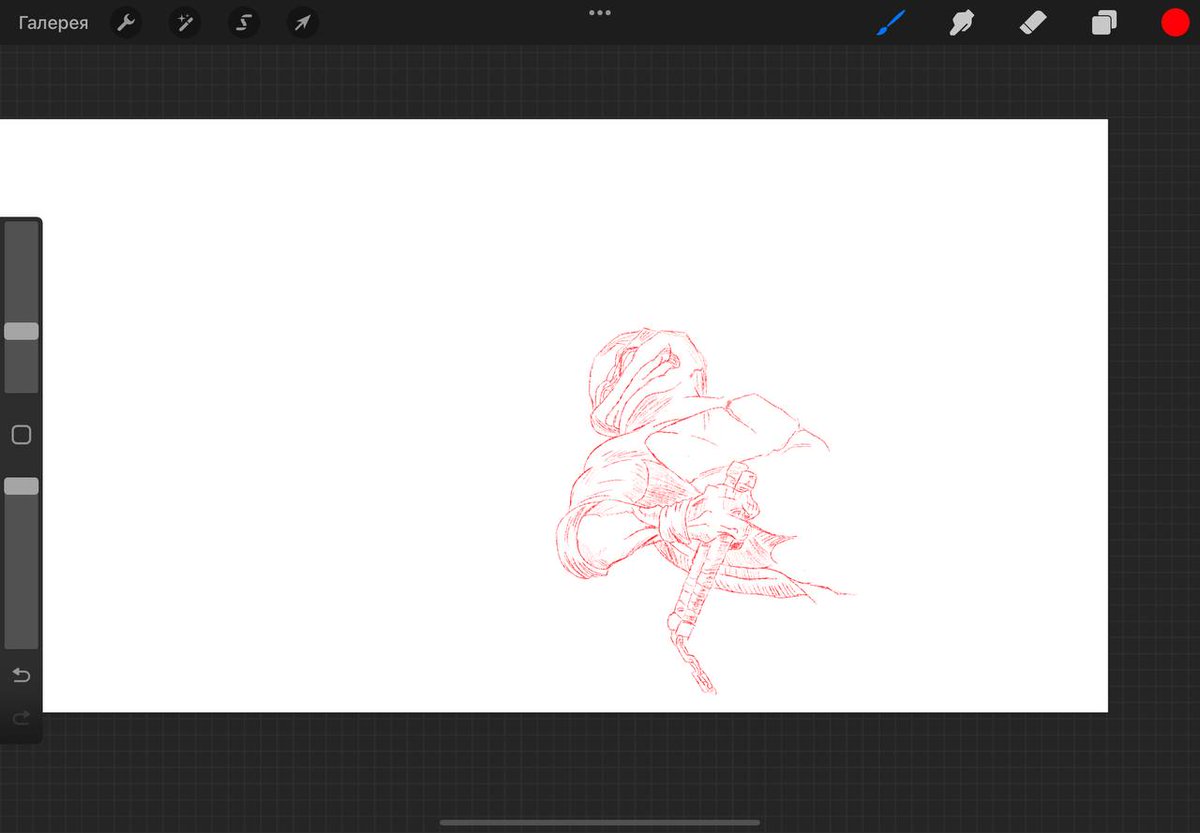Open the Actions wrench menu
Image resolution: width=1200 pixels, height=833 pixels.
click(x=126, y=22)
